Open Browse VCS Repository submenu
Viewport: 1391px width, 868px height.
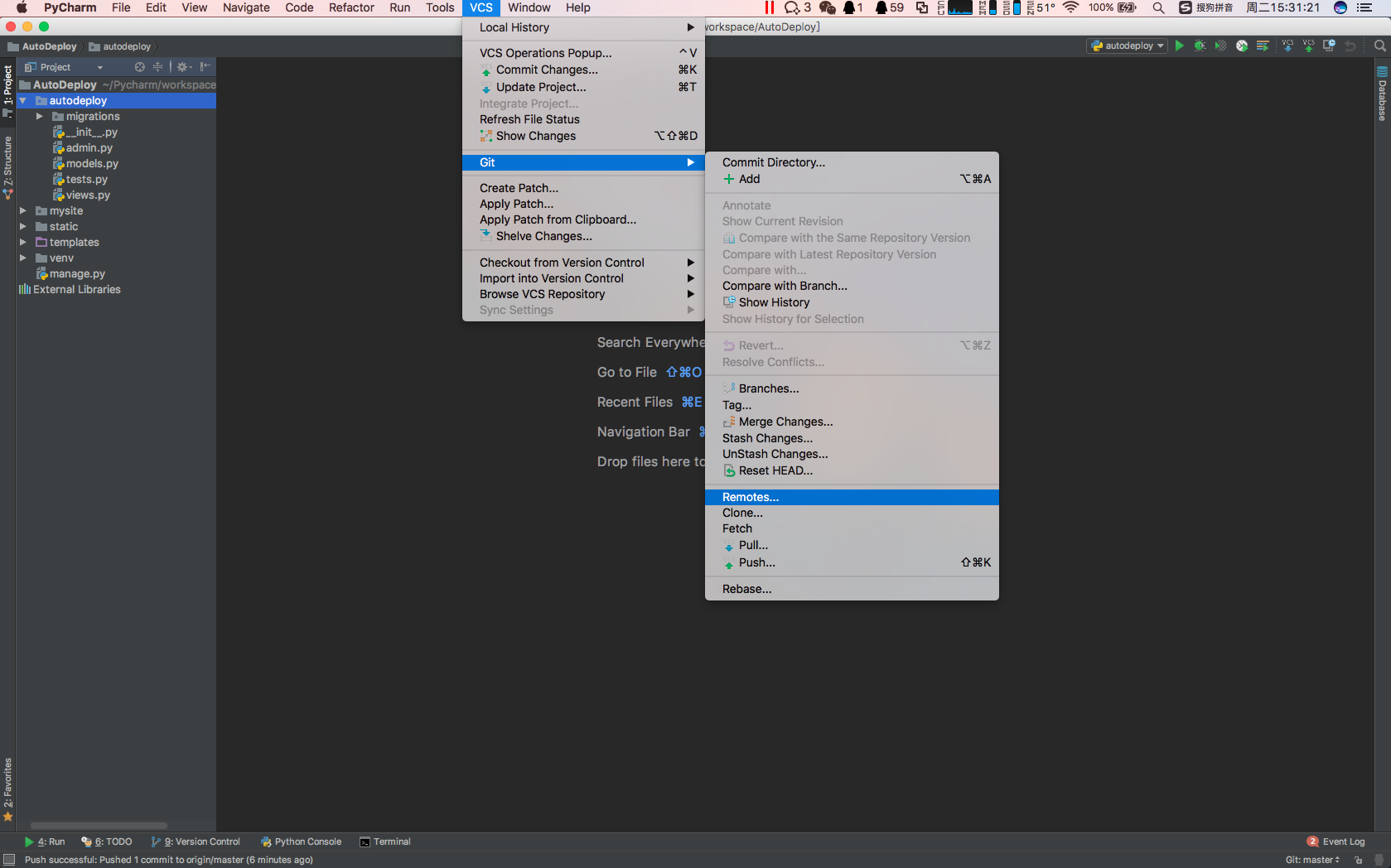583,294
